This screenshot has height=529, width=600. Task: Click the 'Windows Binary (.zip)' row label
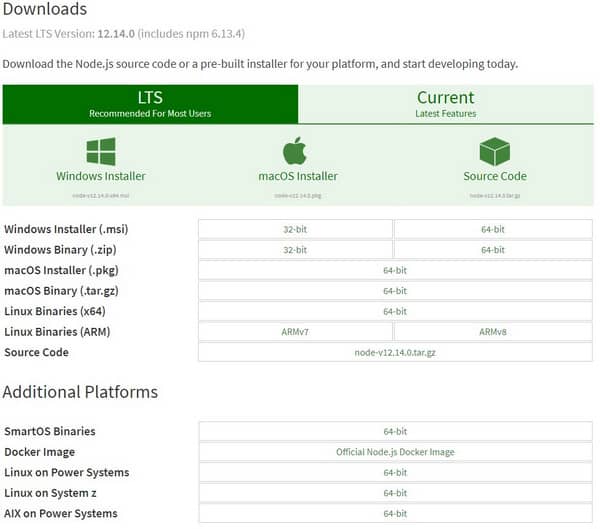pos(60,250)
